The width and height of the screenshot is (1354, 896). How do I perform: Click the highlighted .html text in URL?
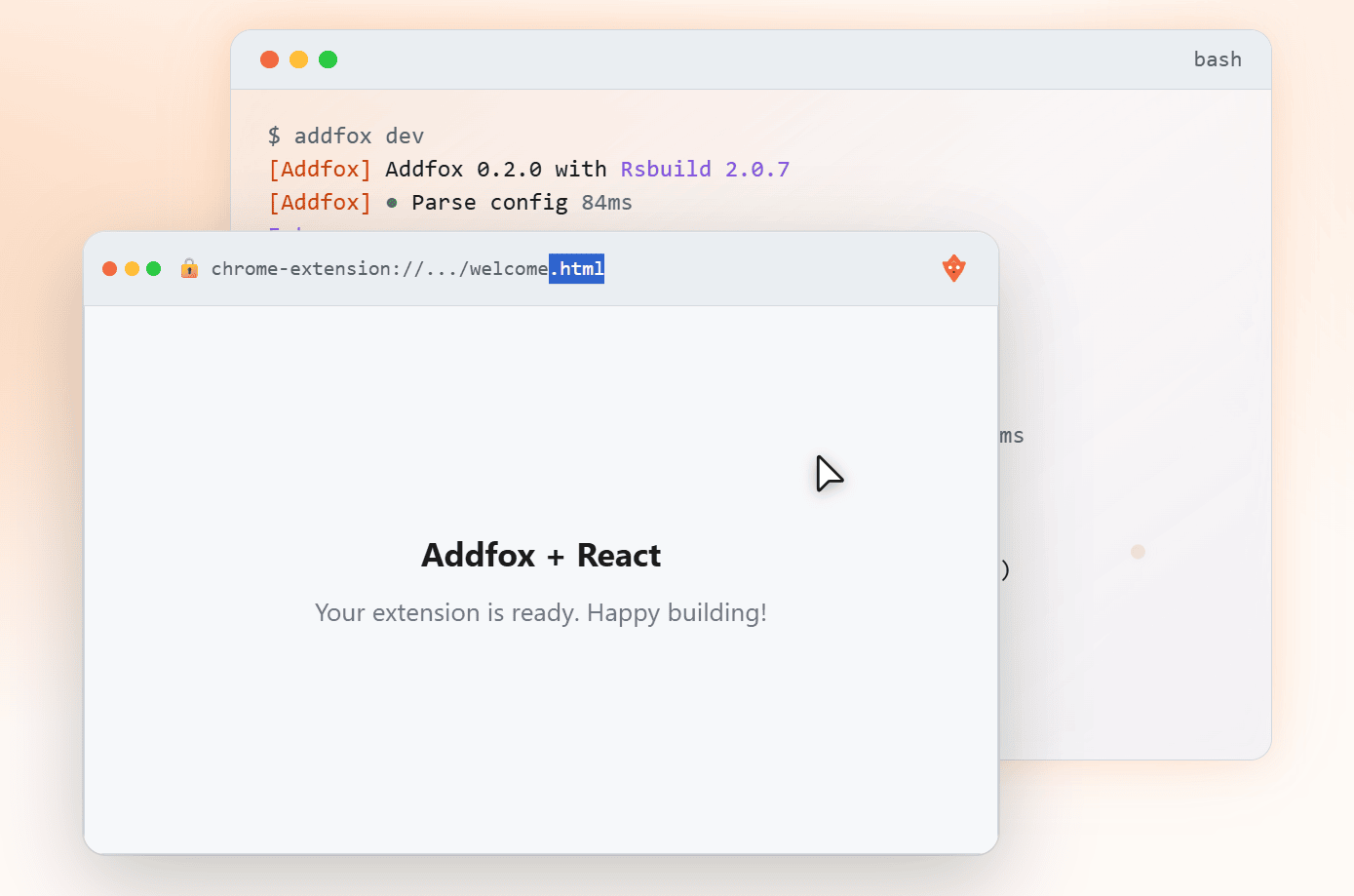pyautogui.click(x=577, y=268)
